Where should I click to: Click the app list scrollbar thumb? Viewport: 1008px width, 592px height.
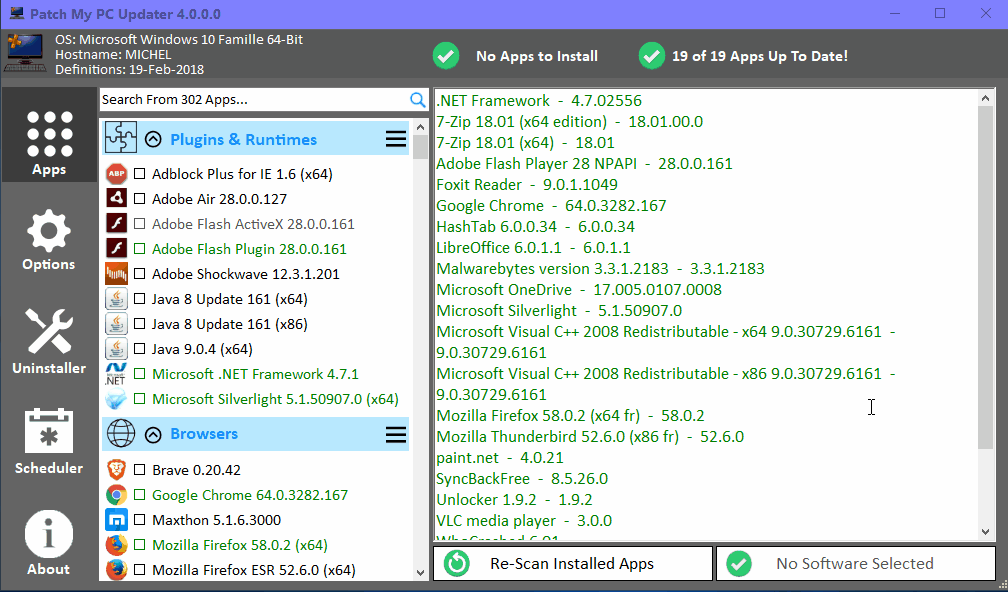(420, 147)
